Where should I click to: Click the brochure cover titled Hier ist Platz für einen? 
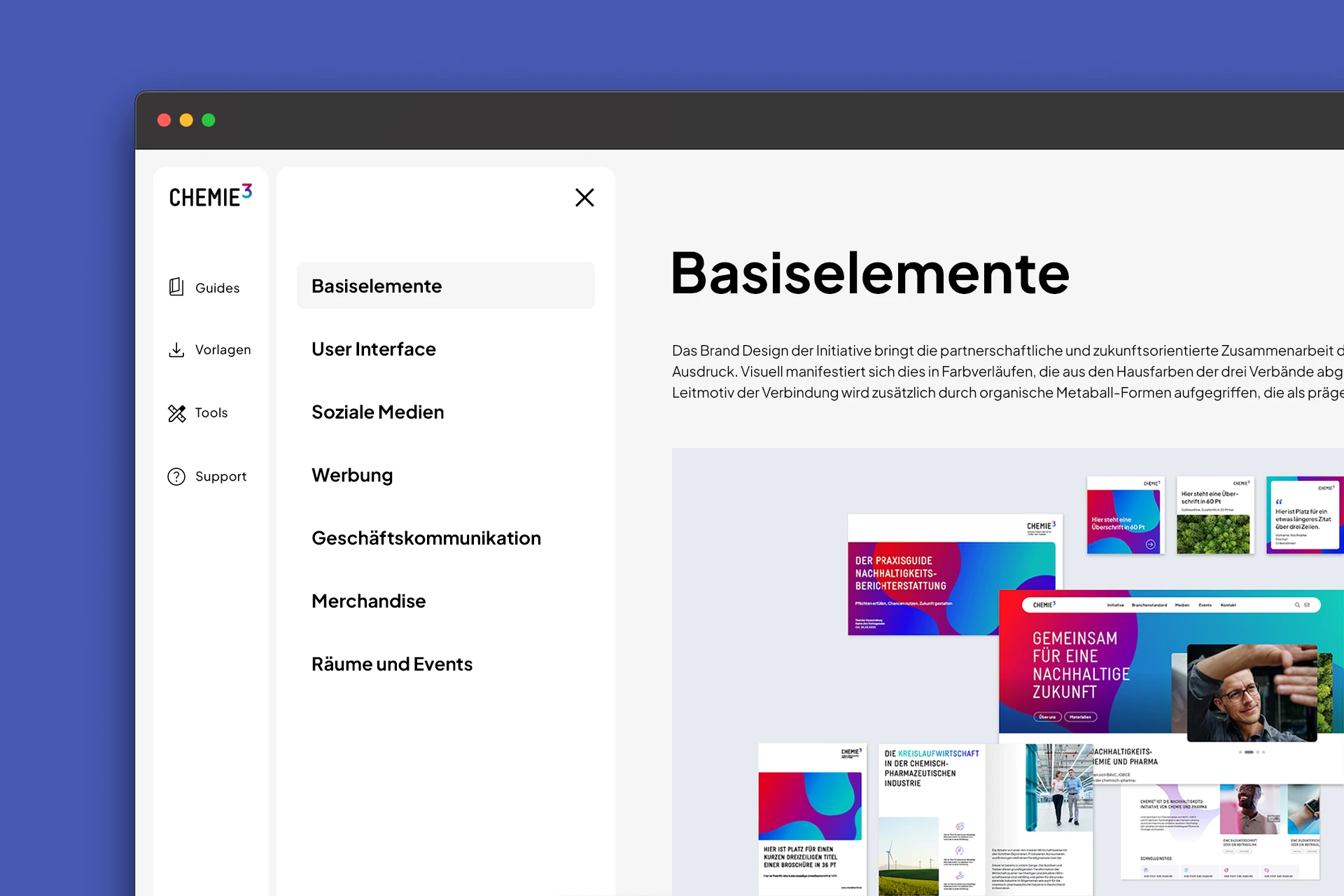(812, 820)
